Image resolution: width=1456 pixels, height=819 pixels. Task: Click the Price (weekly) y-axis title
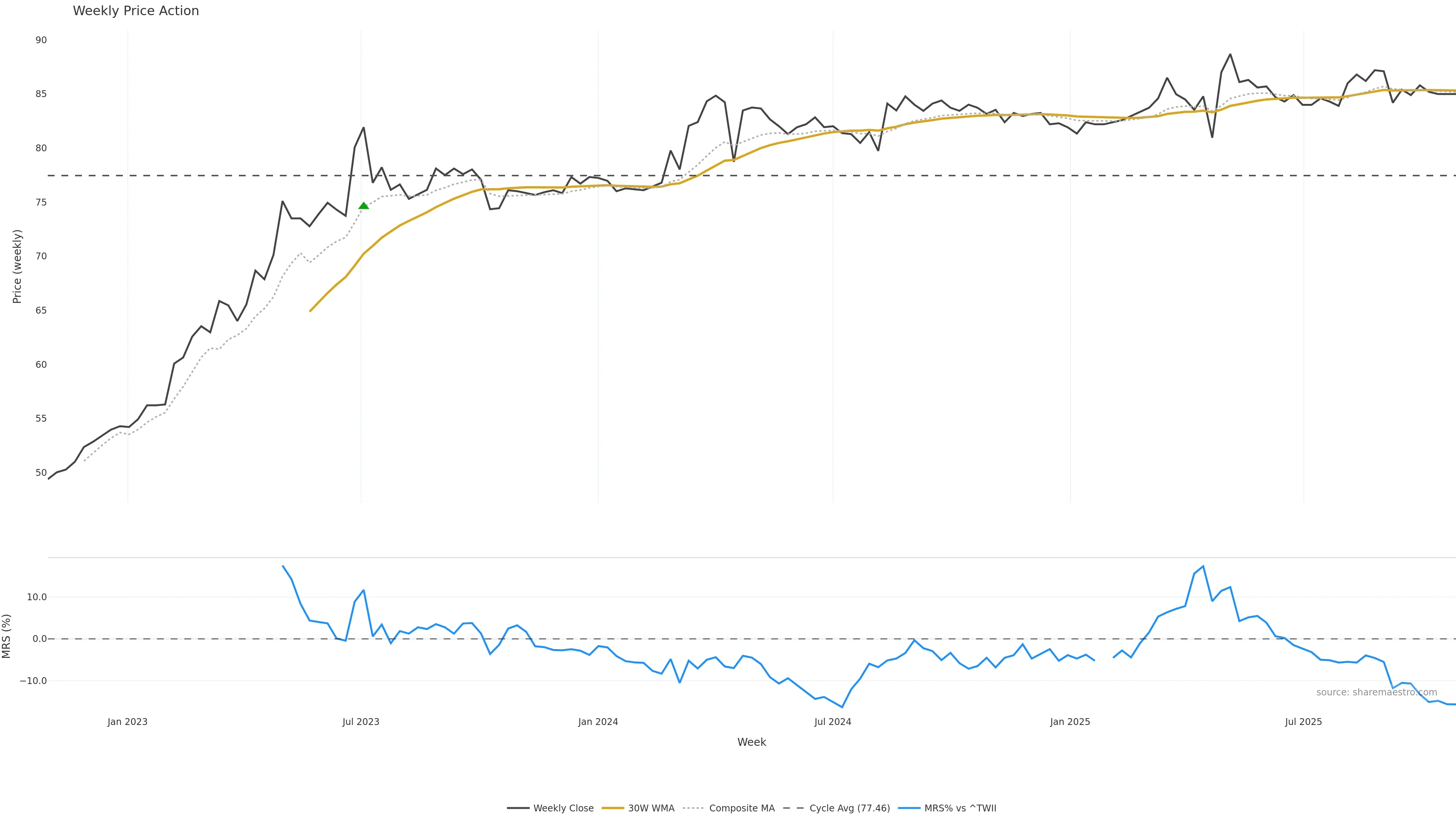17,266
